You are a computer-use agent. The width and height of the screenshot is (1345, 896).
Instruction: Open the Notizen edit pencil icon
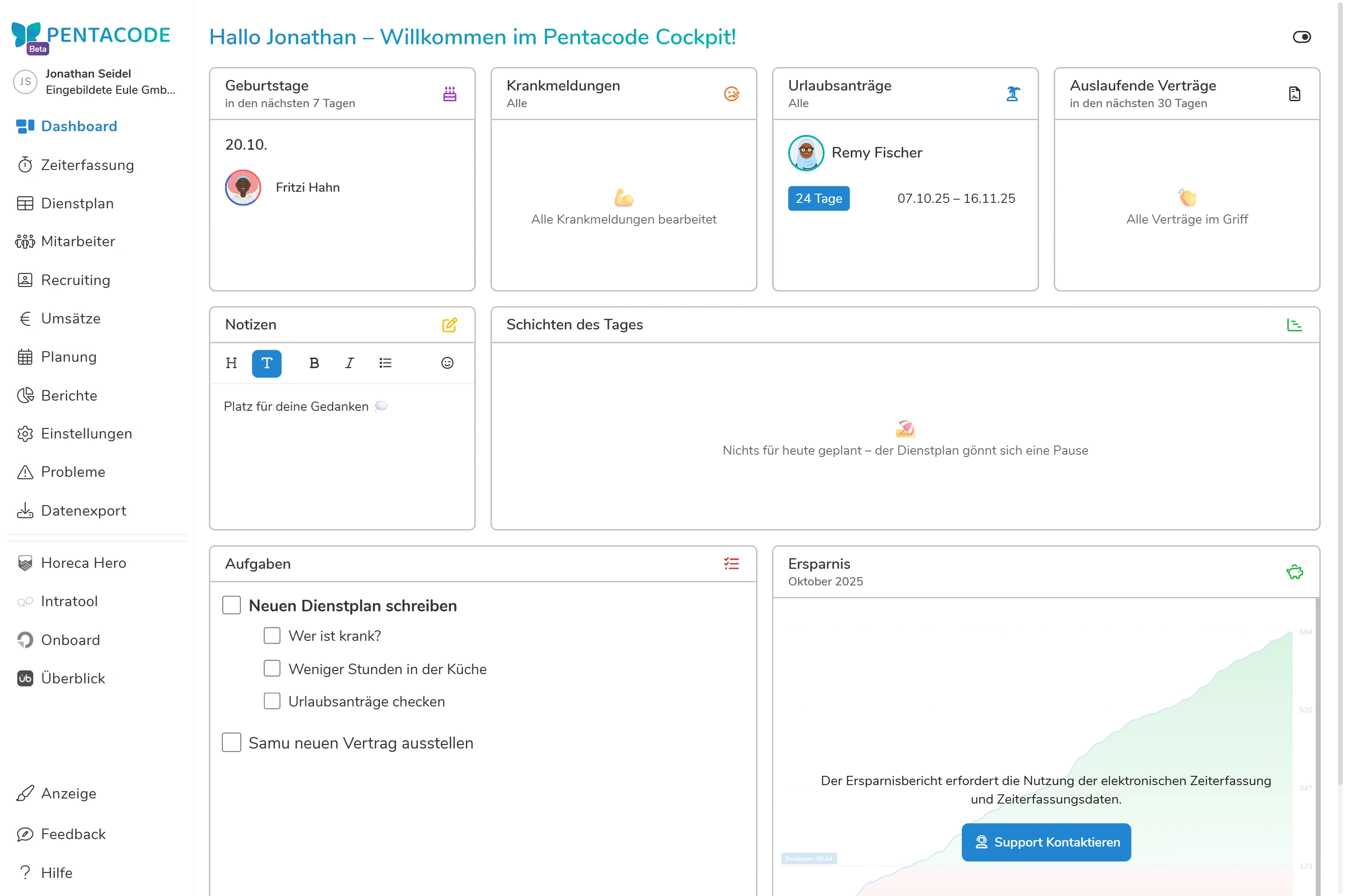(450, 324)
